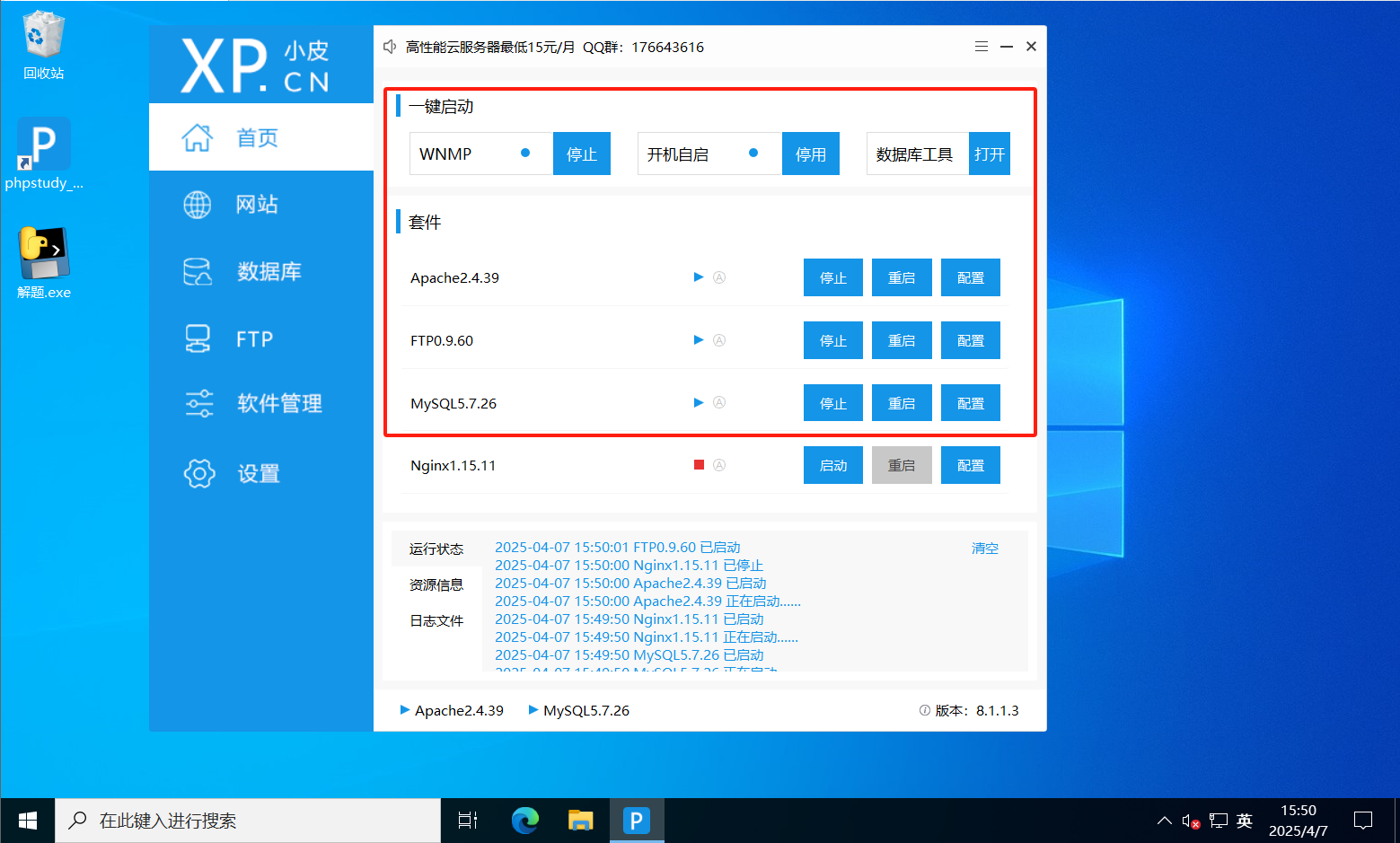Screen dimensions: 1400x843
Task: Stop the MySQL5.7.26 service
Action: 833,403
